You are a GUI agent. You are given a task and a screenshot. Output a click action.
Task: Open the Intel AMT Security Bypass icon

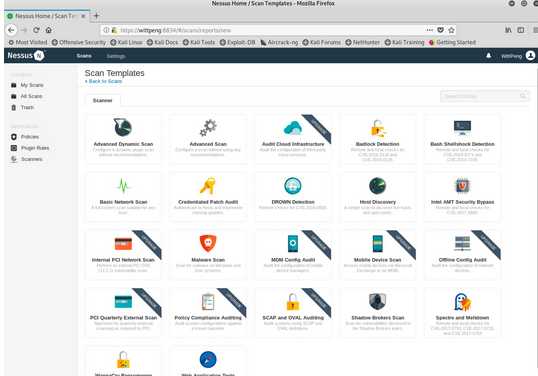(x=462, y=186)
